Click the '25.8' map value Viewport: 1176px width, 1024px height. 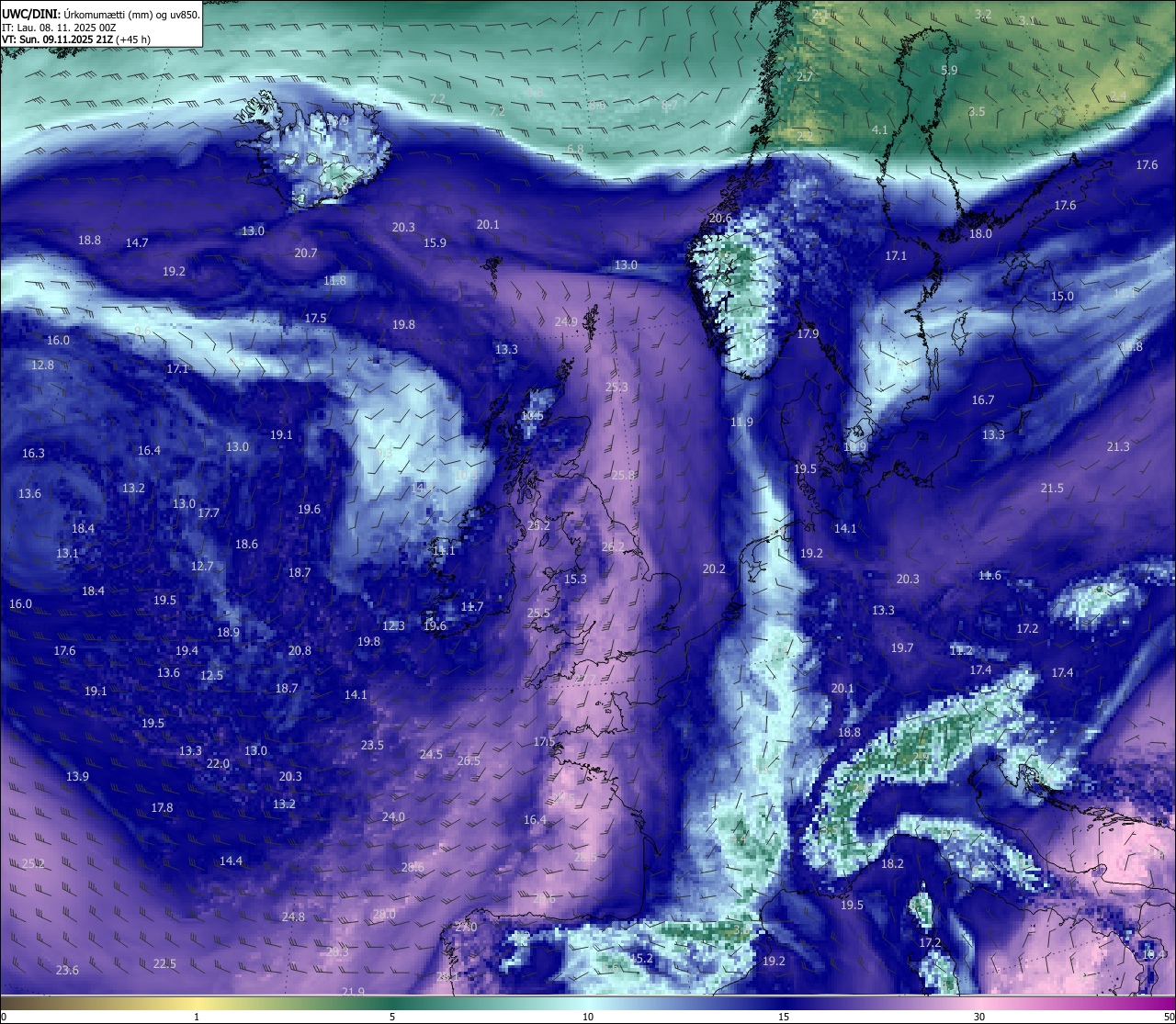(623, 475)
